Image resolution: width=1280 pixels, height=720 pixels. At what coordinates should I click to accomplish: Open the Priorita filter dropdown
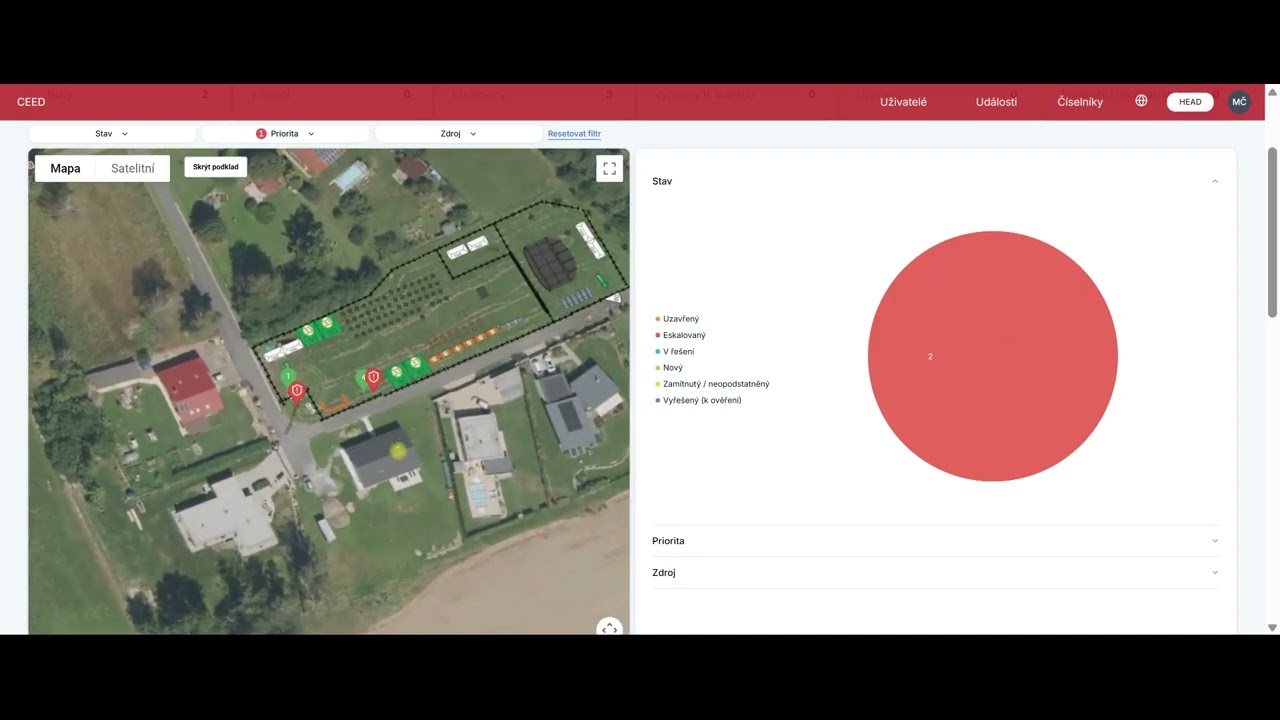(x=285, y=133)
